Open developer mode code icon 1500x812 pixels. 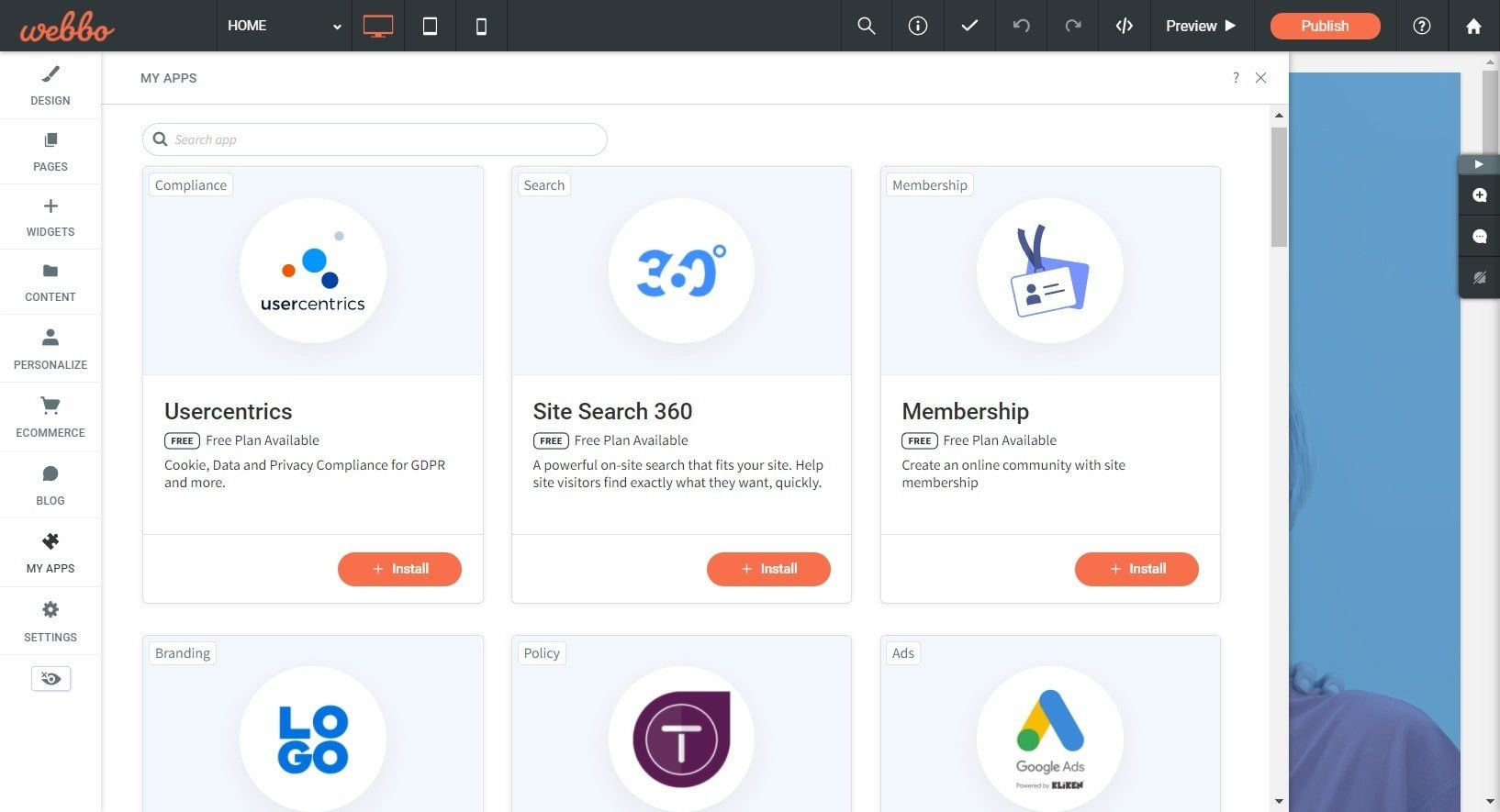click(x=1124, y=26)
